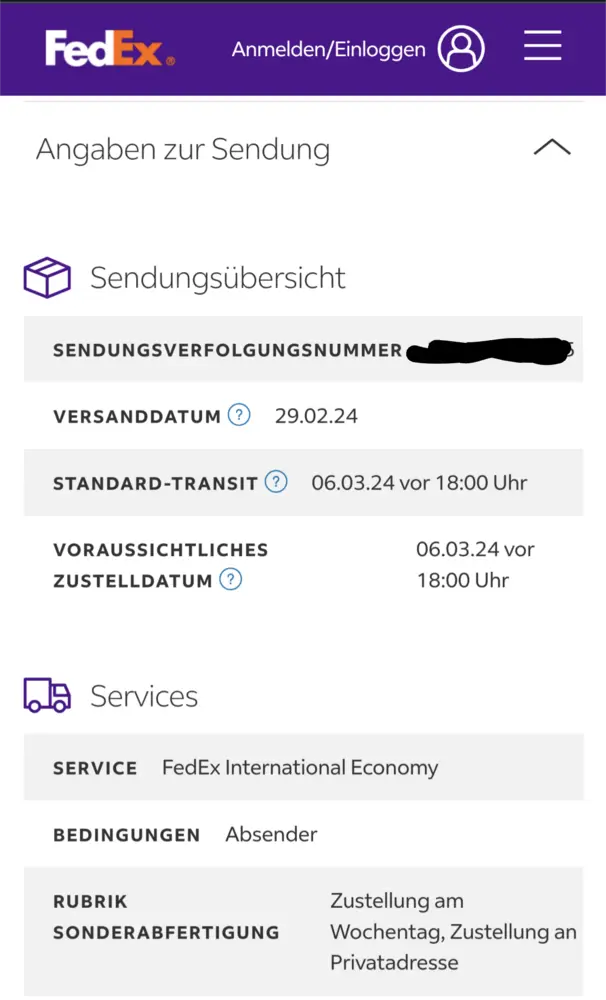Click the Standard-Transit delivery time value

[419, 483]
